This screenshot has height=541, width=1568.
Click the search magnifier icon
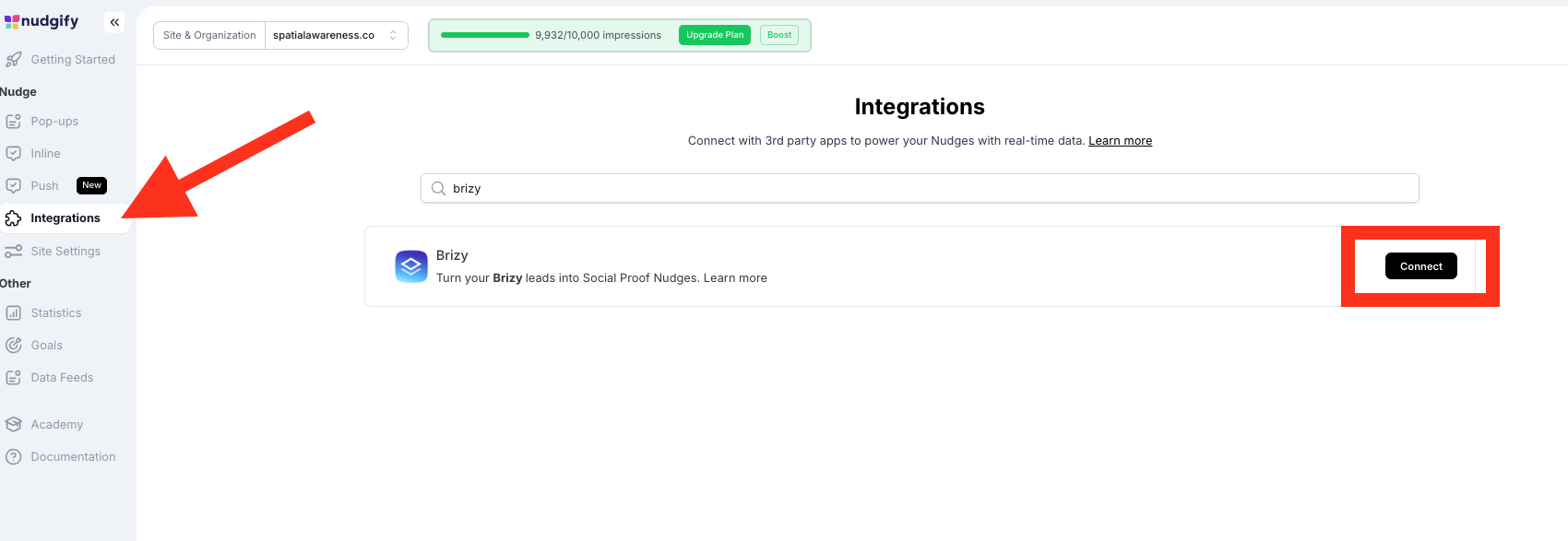[439, 188]
